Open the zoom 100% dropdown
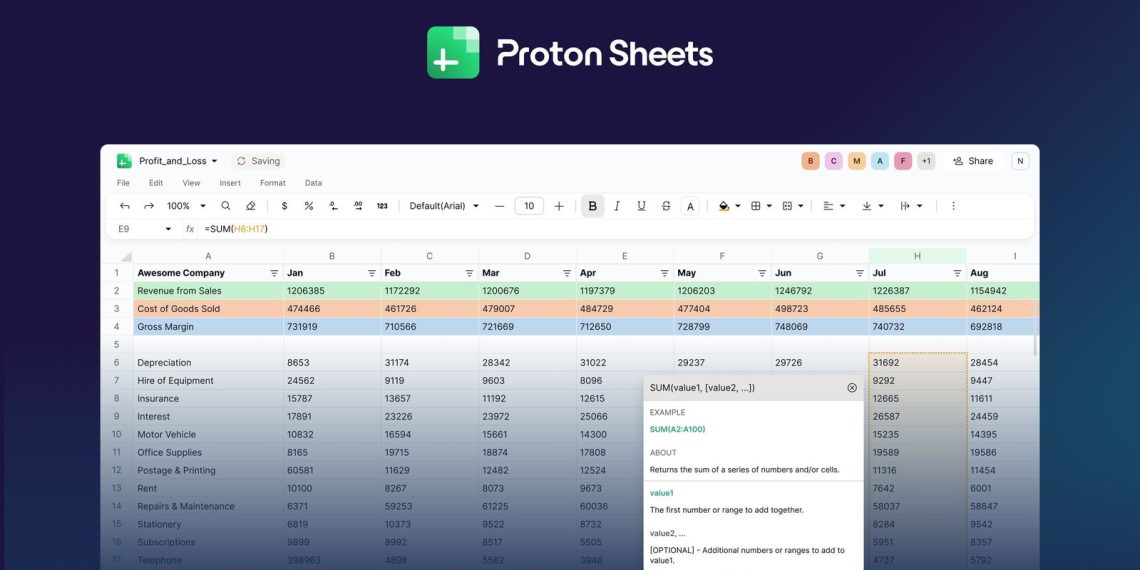 point(184,206)
